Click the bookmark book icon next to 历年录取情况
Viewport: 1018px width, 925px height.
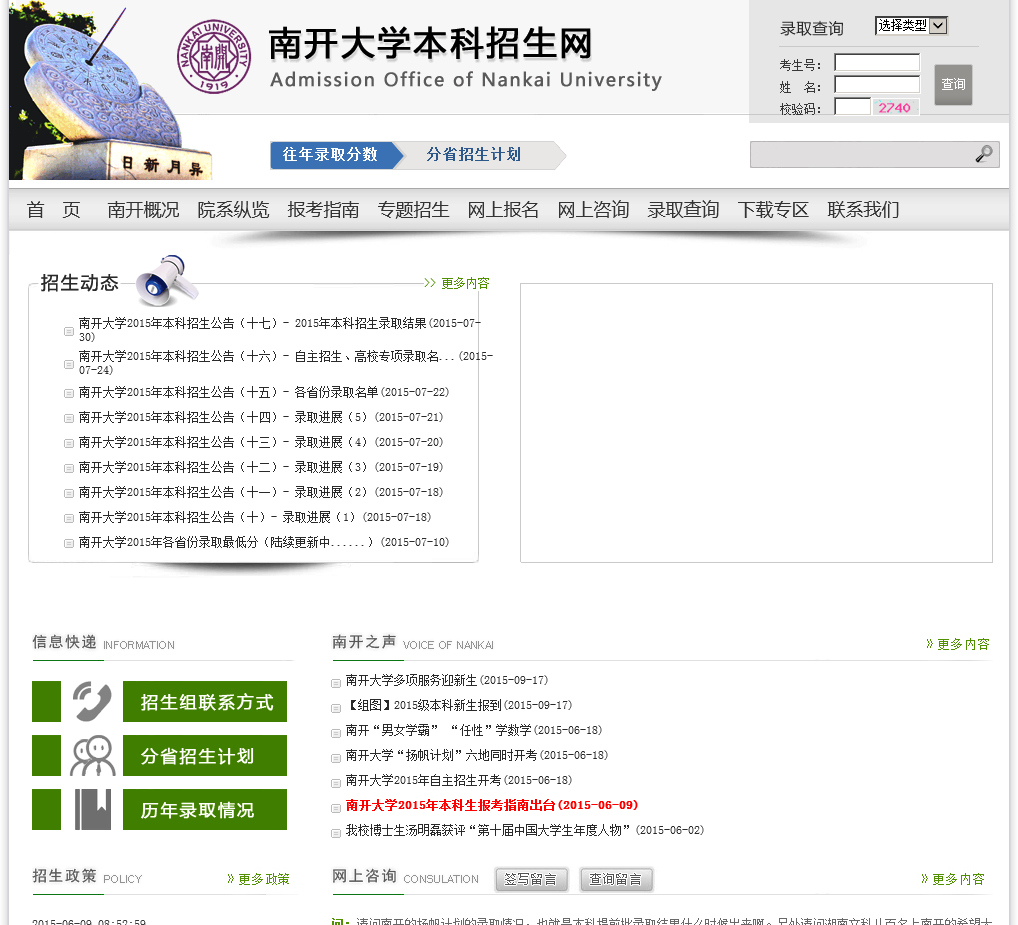click(x=92, y=809)
